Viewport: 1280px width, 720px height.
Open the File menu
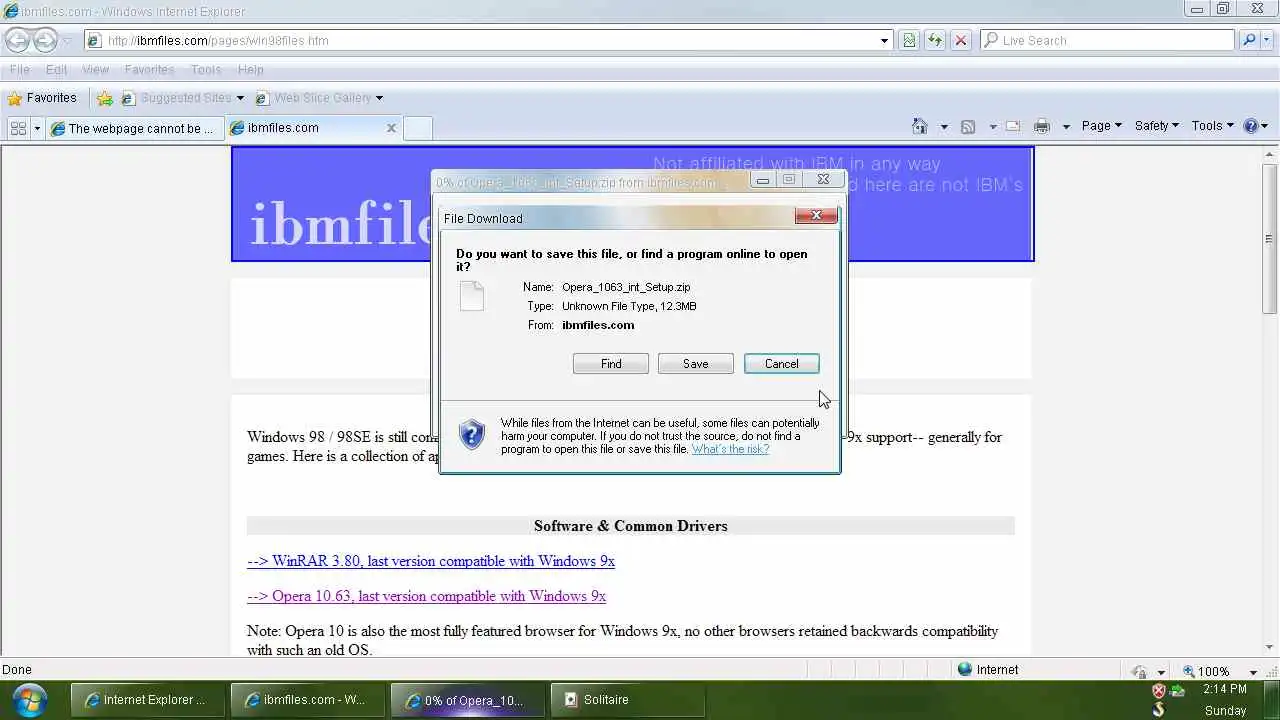coord(19,69)
